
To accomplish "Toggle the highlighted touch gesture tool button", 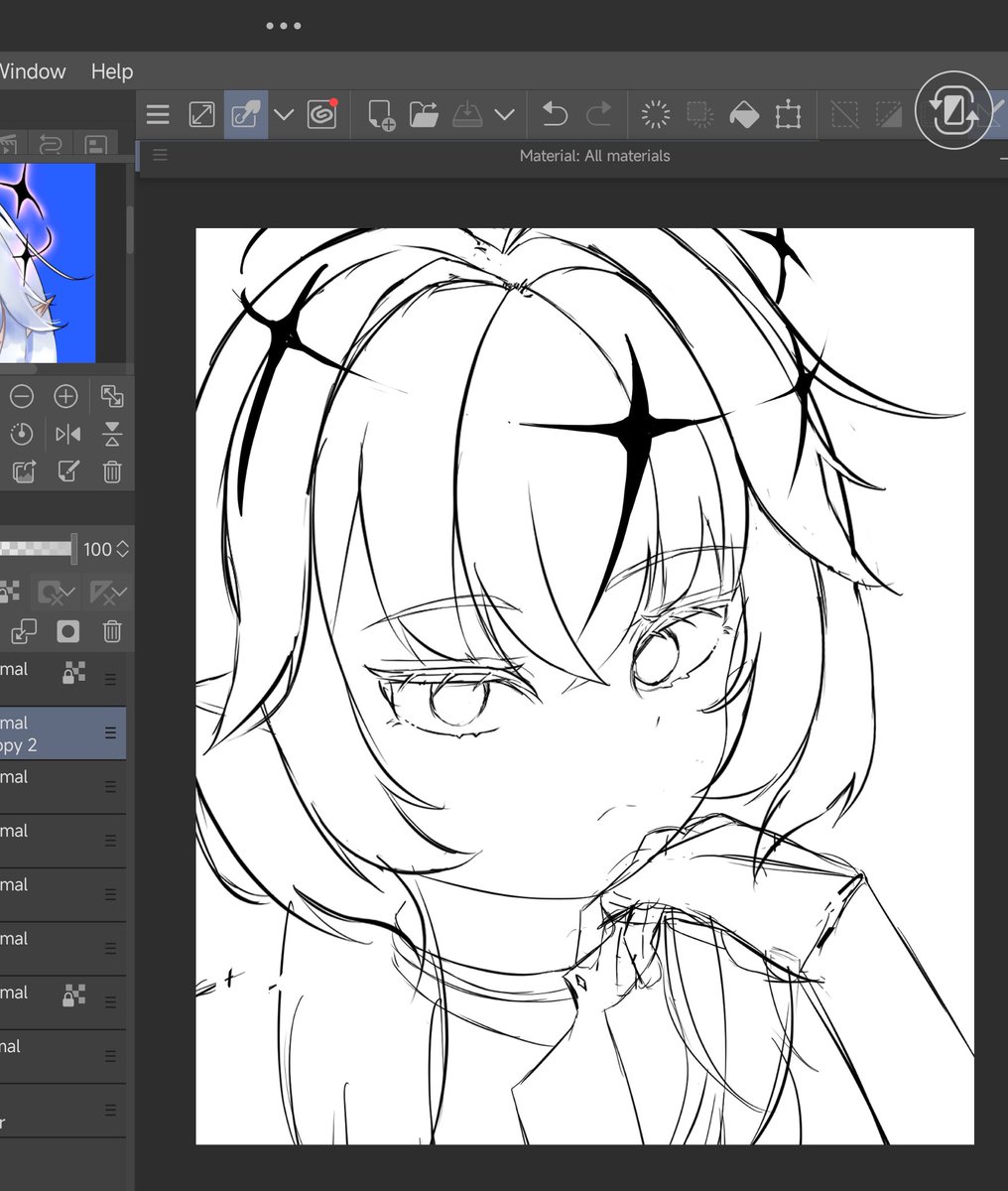I will click(x=245, y=115).
